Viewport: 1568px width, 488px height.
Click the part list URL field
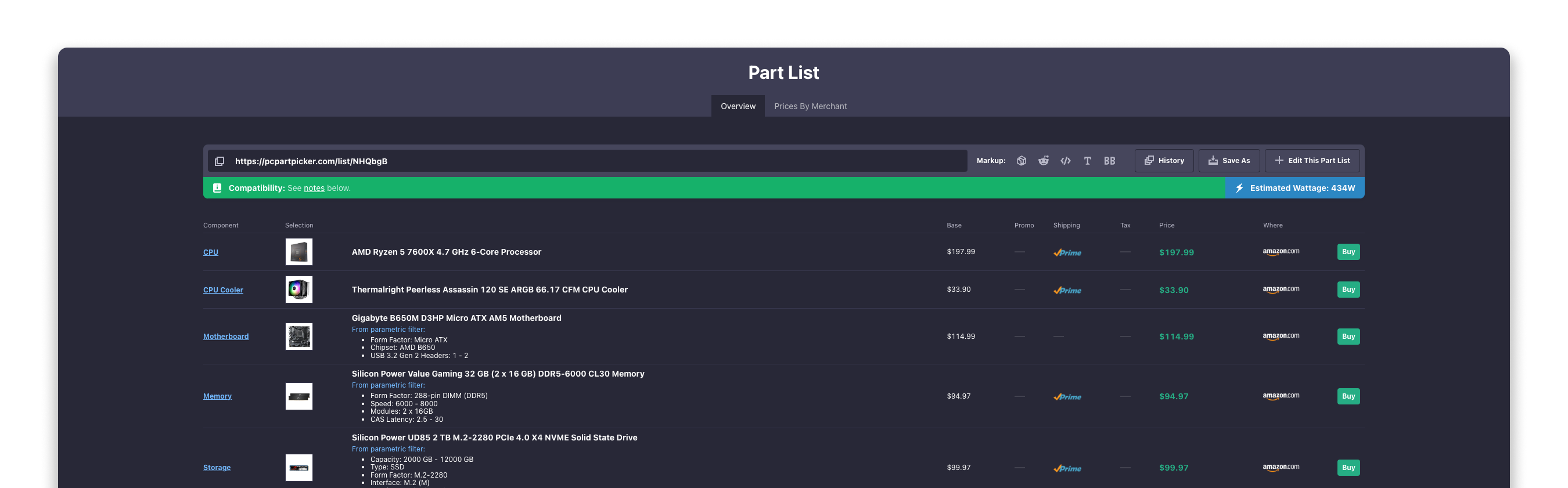587,161
